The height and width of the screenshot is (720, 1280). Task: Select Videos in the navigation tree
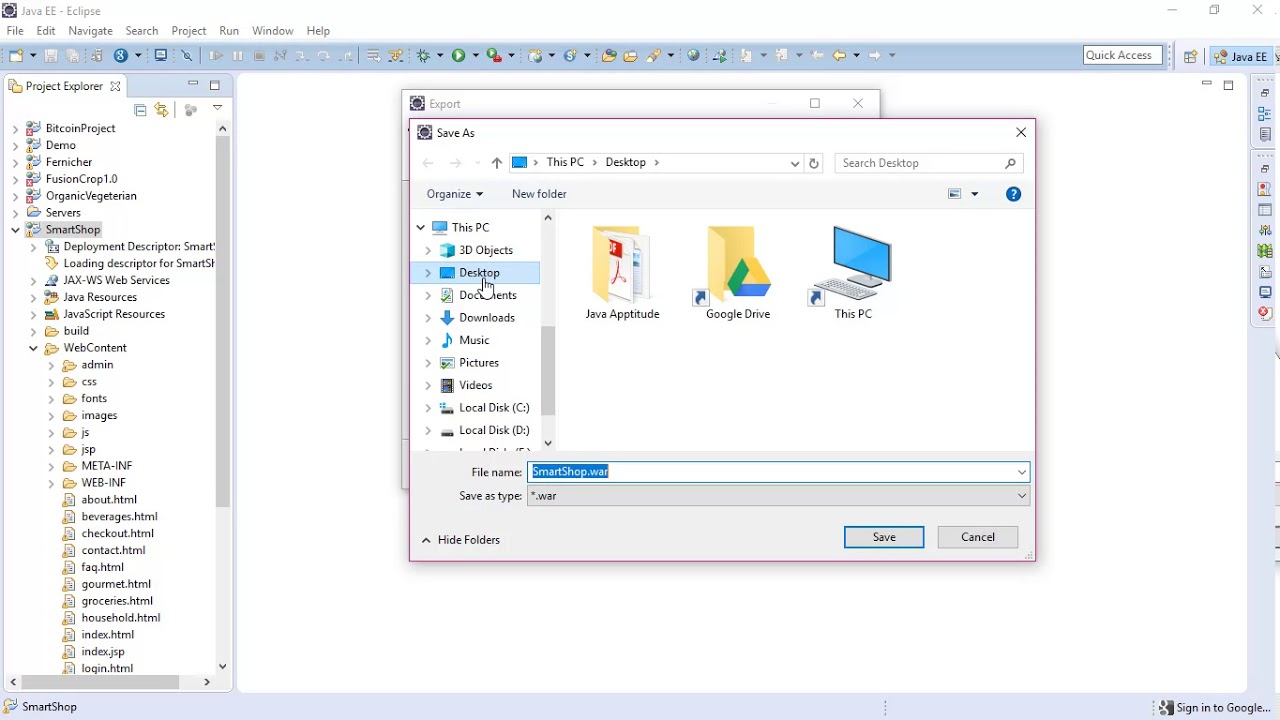point(476,386)
